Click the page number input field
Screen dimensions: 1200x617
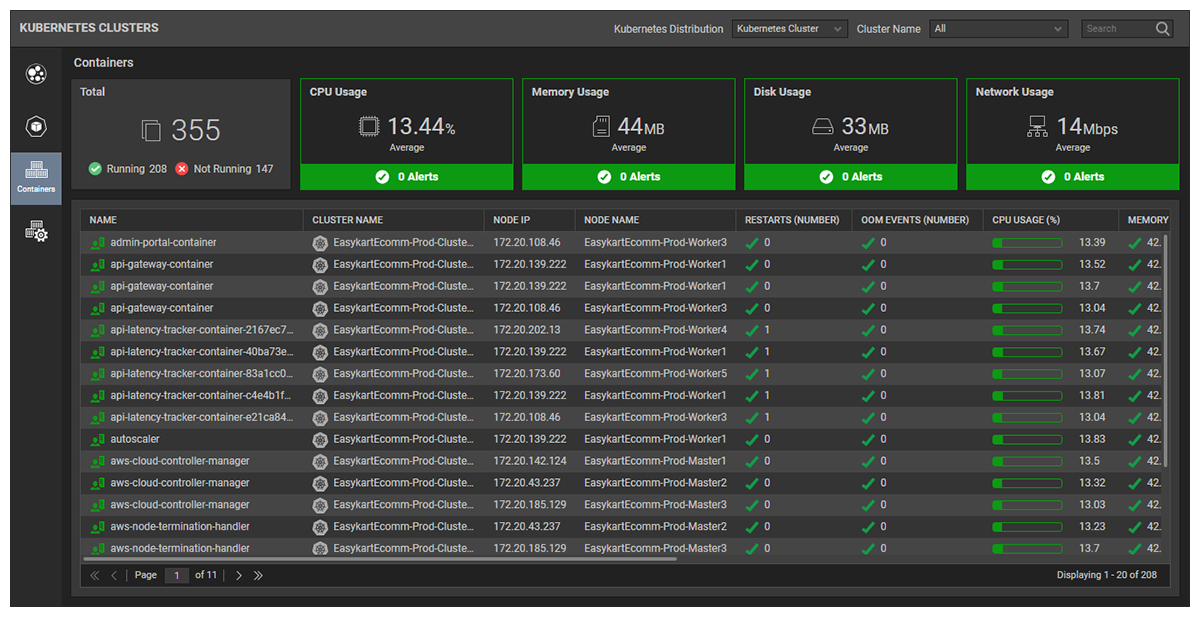pyautogui.click(x=177, y=575)
